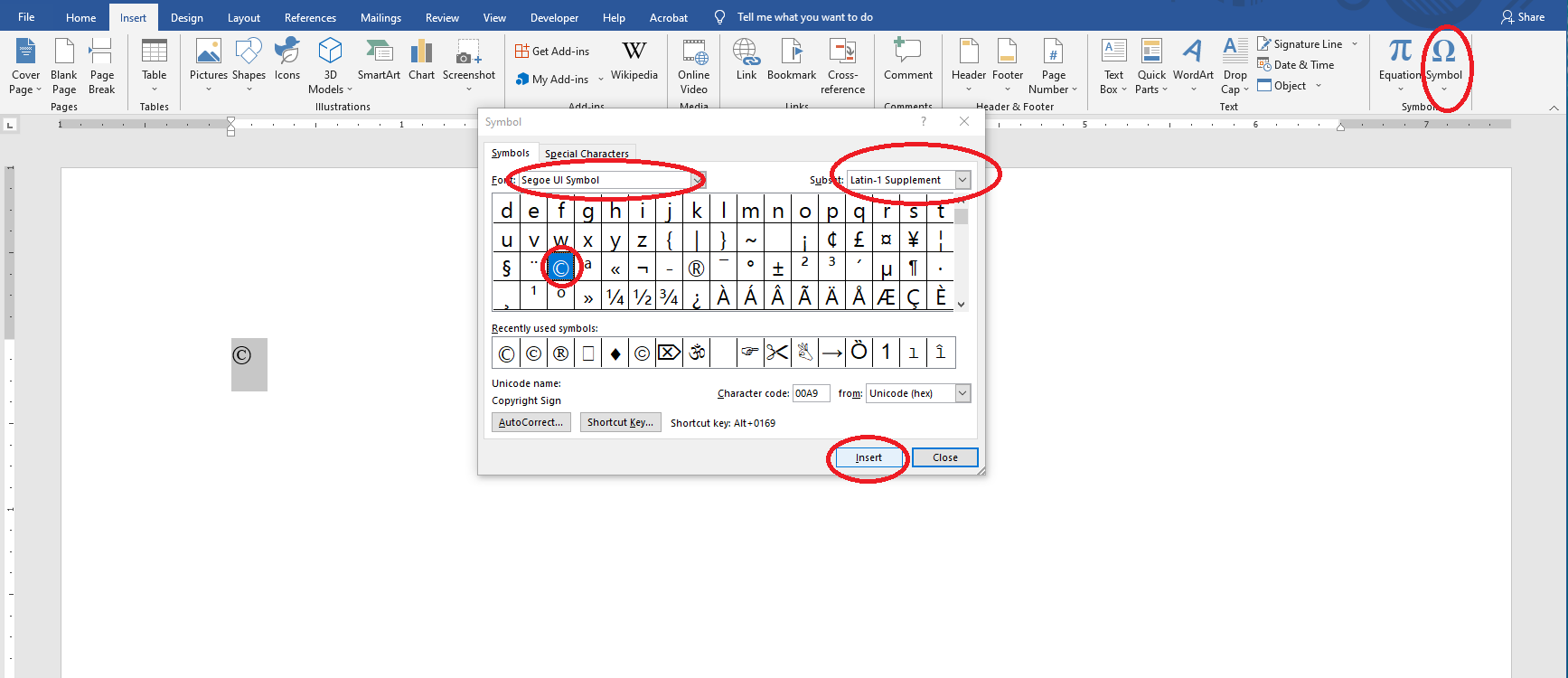Open the Design ribbon tab
The height and width of the screenshot is (678, 1568).
point(187,18)
